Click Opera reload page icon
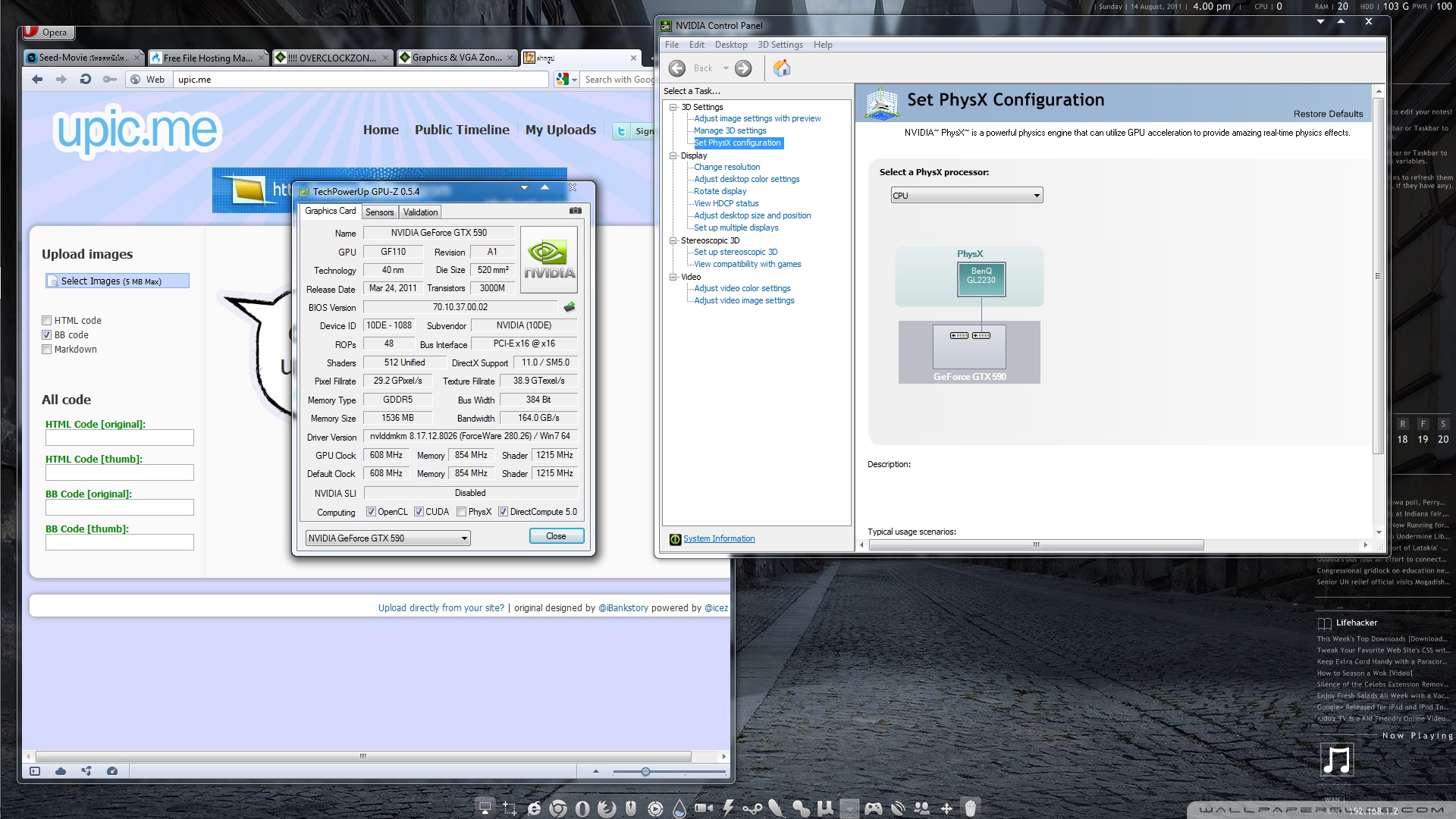This screenshot has width=1456, height=819. pyautogui.click(x=86, y=79)
